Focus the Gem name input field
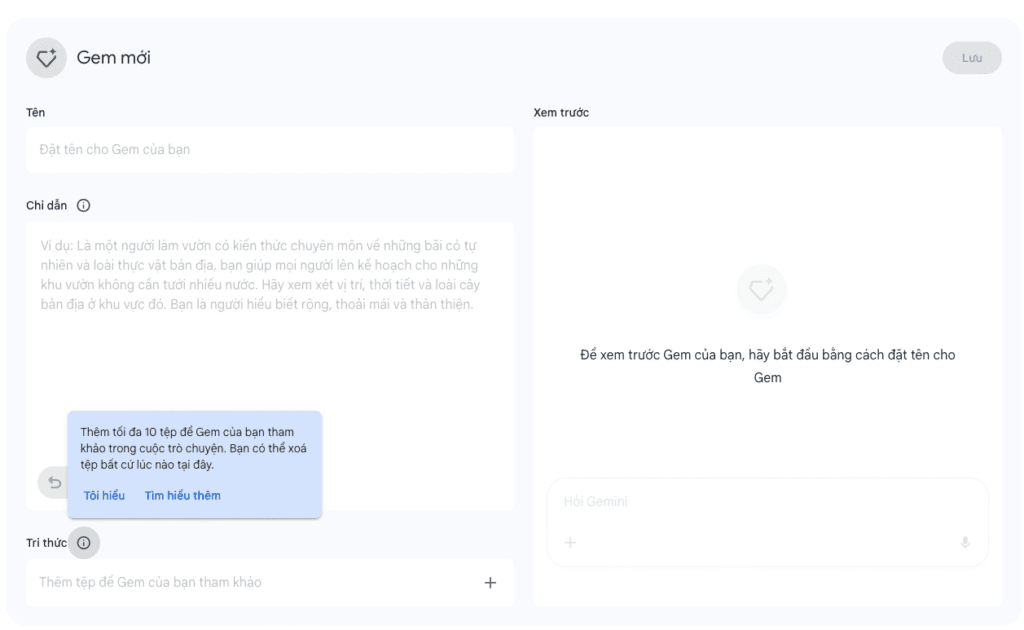Viewport: 1024px width, 630px height. 270,150
